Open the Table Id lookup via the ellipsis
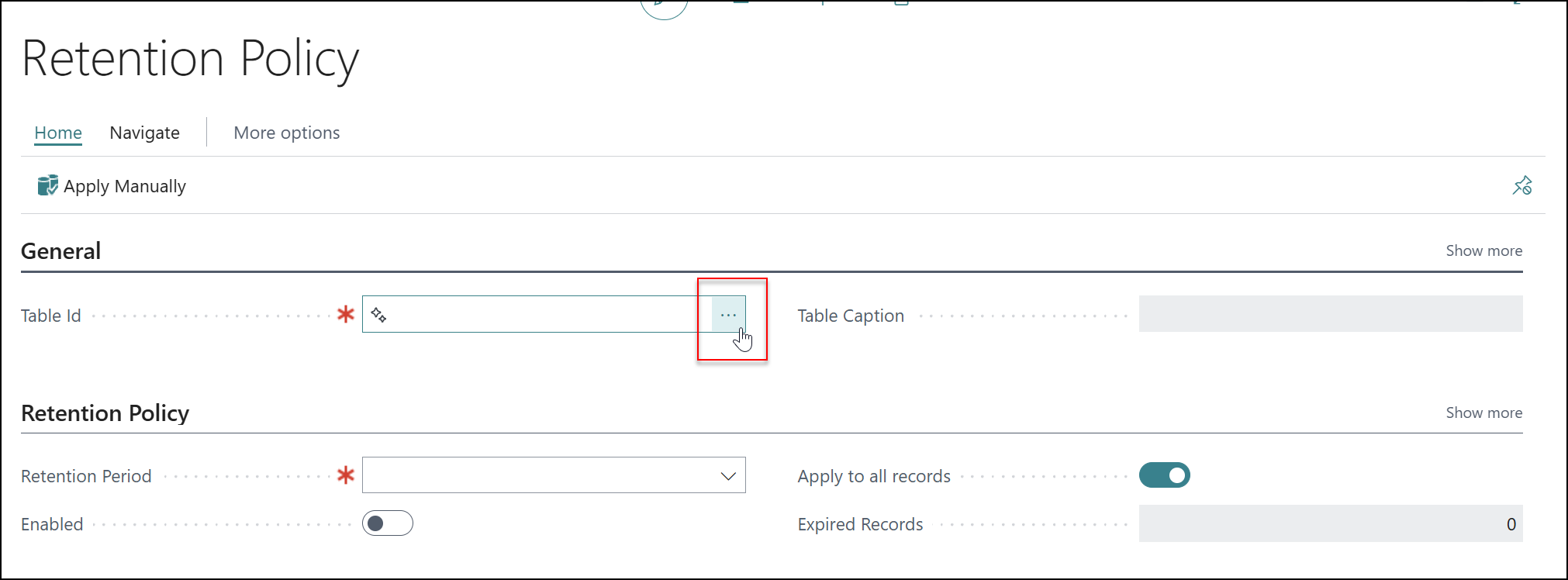Screen dimensions: 1568x580 click(727, 314)
